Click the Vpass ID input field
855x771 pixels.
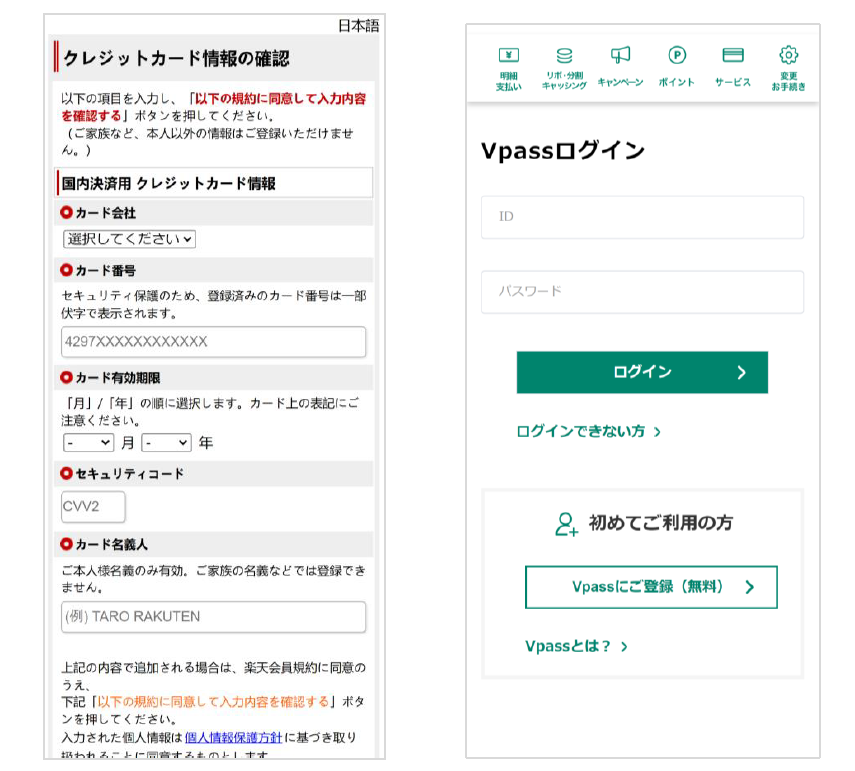tap(642, 217)
